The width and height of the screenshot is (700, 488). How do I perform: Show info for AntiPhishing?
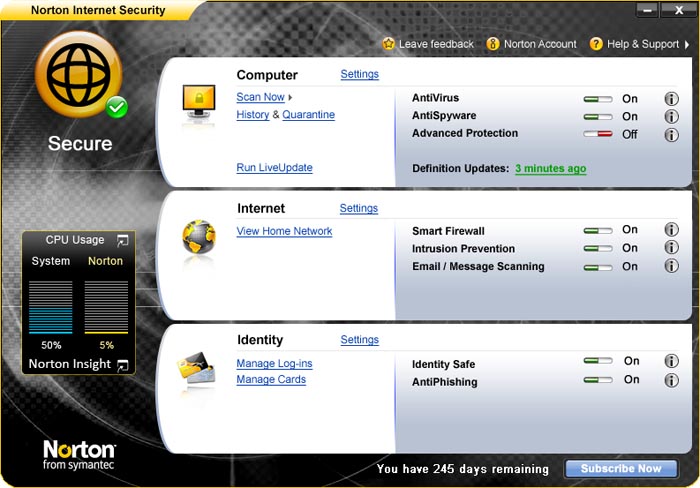[671, 380]
